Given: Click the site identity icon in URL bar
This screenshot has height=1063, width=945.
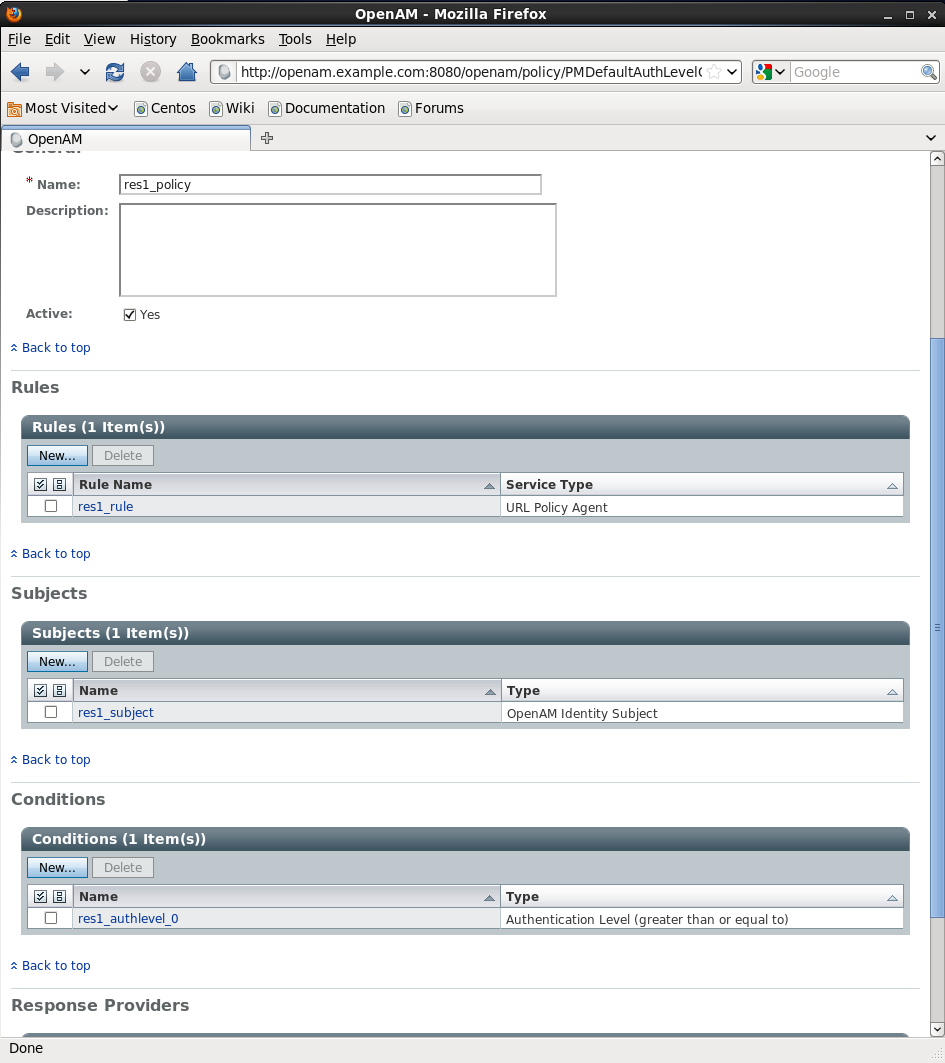Looking at the screenshot, I should click(x=224, y=72).
